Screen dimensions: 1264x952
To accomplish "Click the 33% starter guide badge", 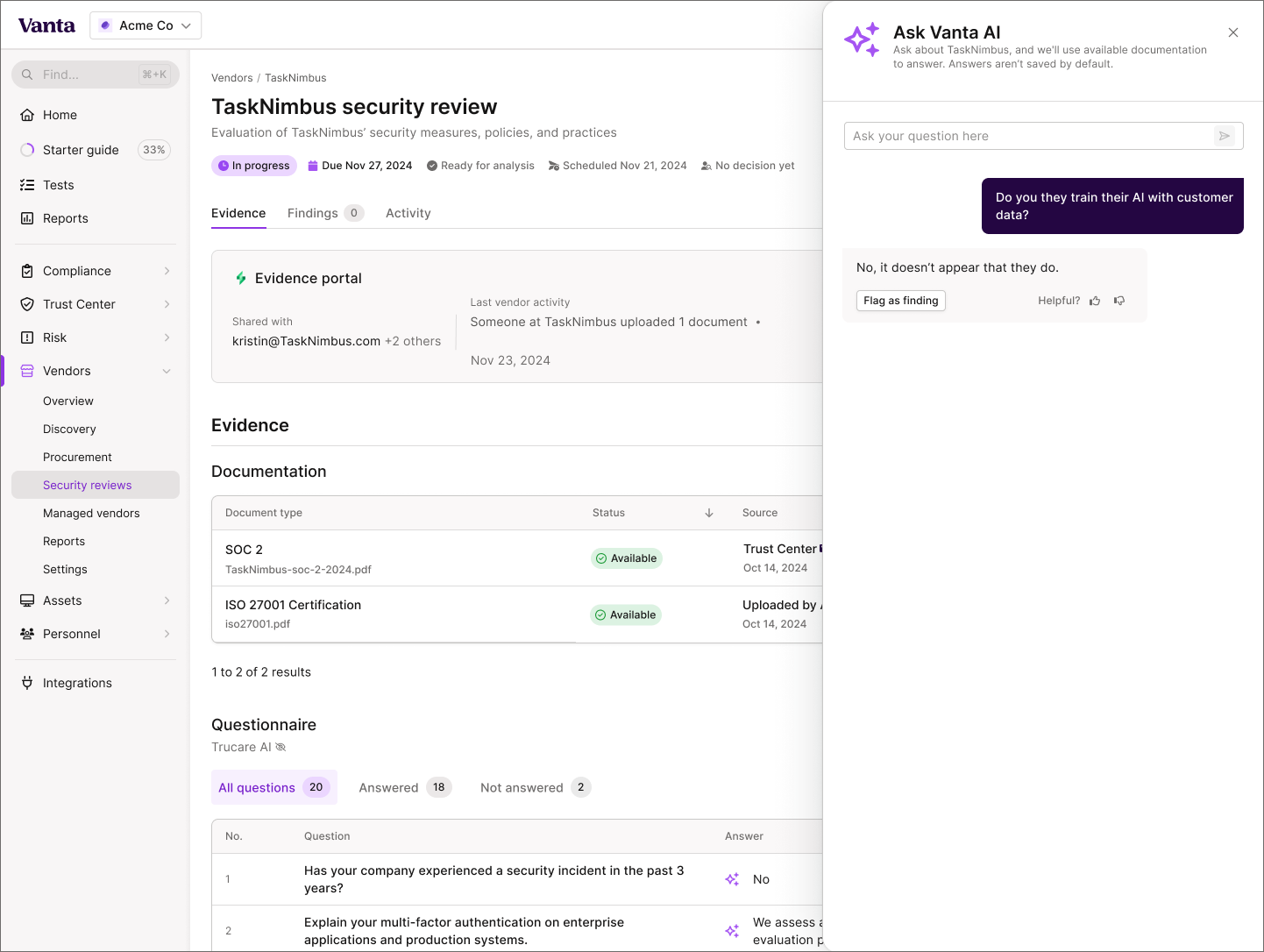I will (154, 150).
